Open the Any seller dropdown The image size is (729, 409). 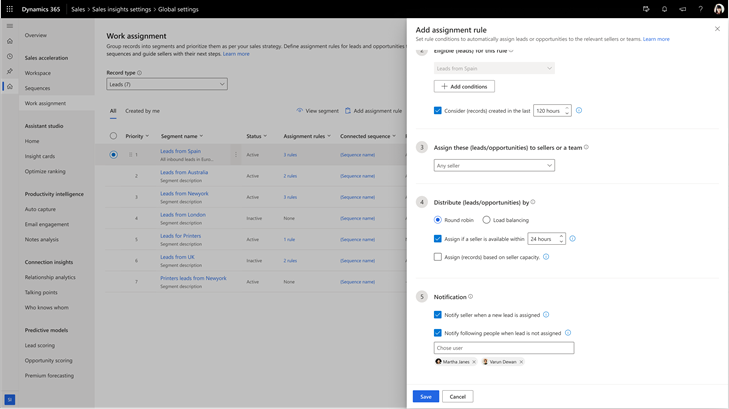coord(494,165)
